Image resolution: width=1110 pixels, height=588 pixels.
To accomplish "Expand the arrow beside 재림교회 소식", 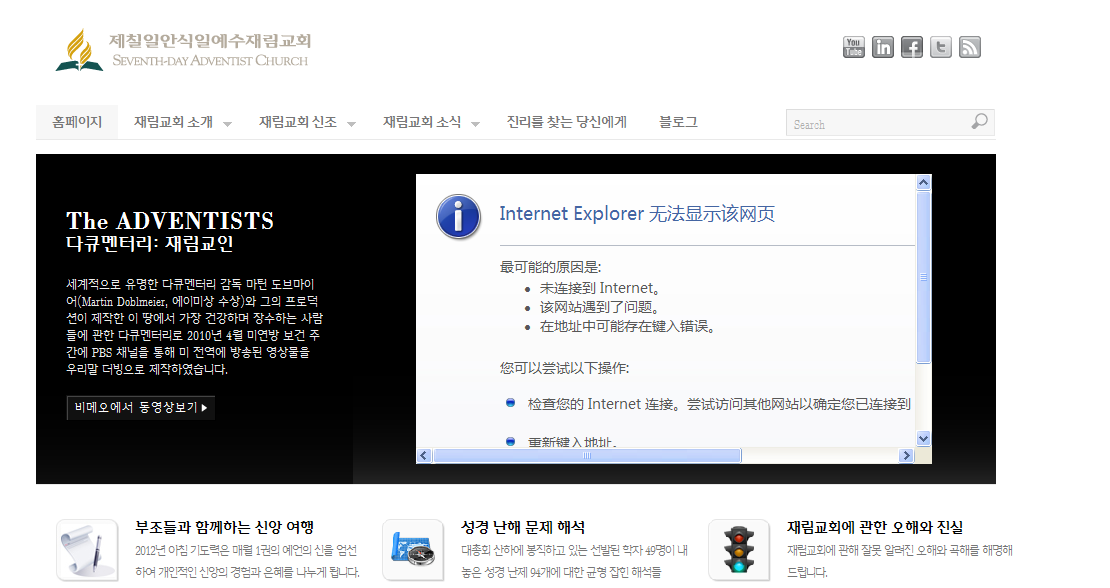I will (476, 124).
